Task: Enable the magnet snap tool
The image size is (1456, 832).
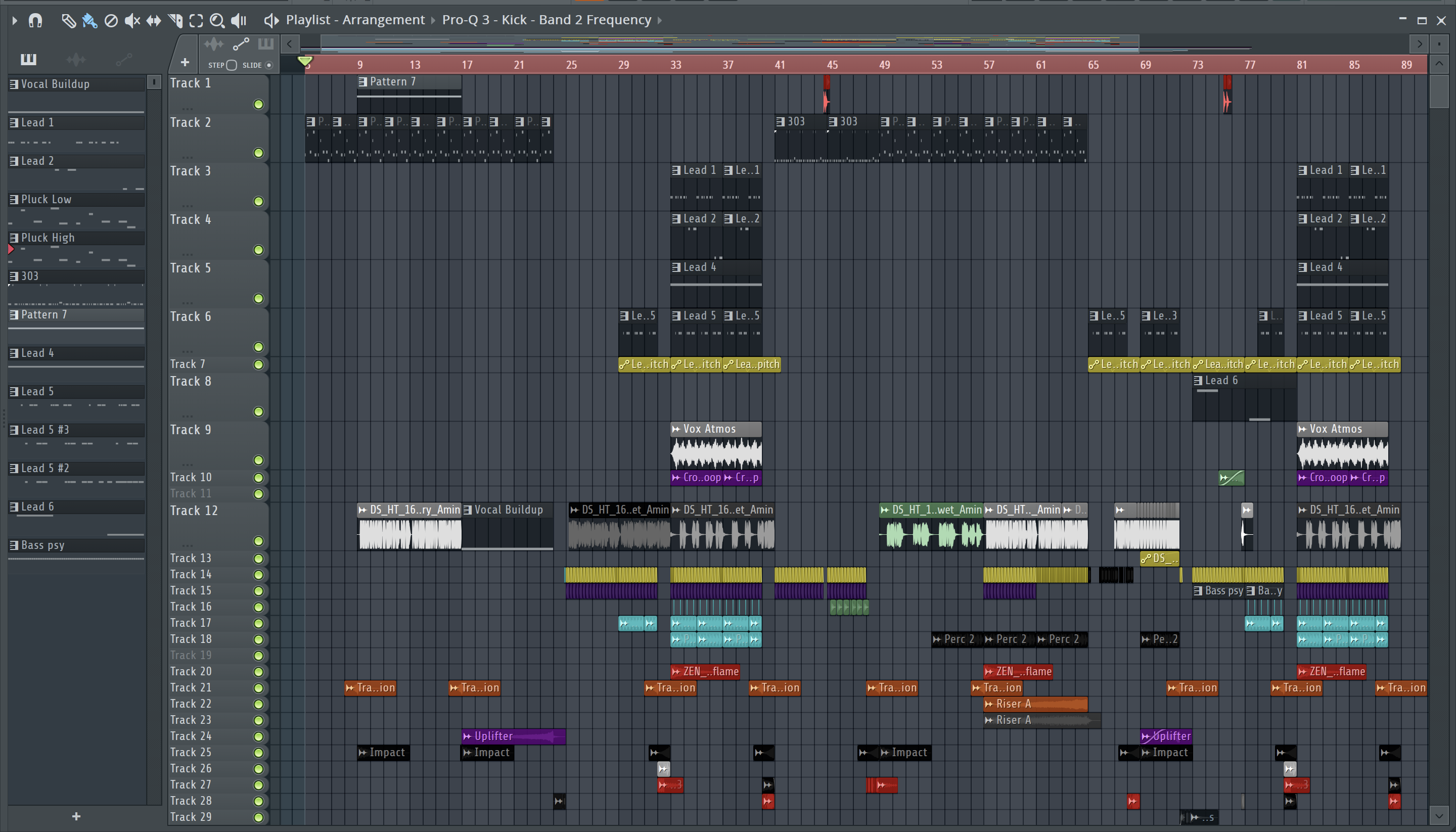Action: 35,21
